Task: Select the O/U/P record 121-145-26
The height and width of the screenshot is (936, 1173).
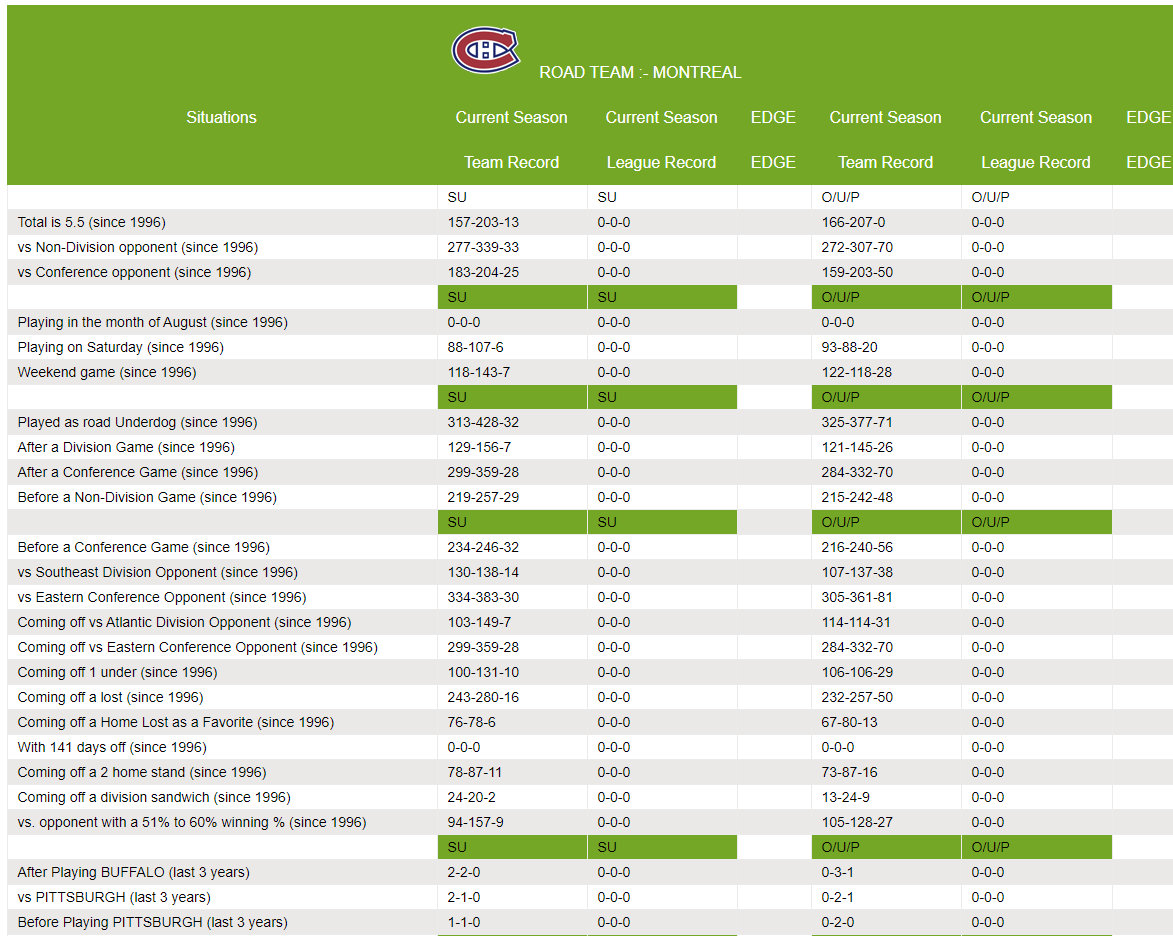Action: [857, 447]
